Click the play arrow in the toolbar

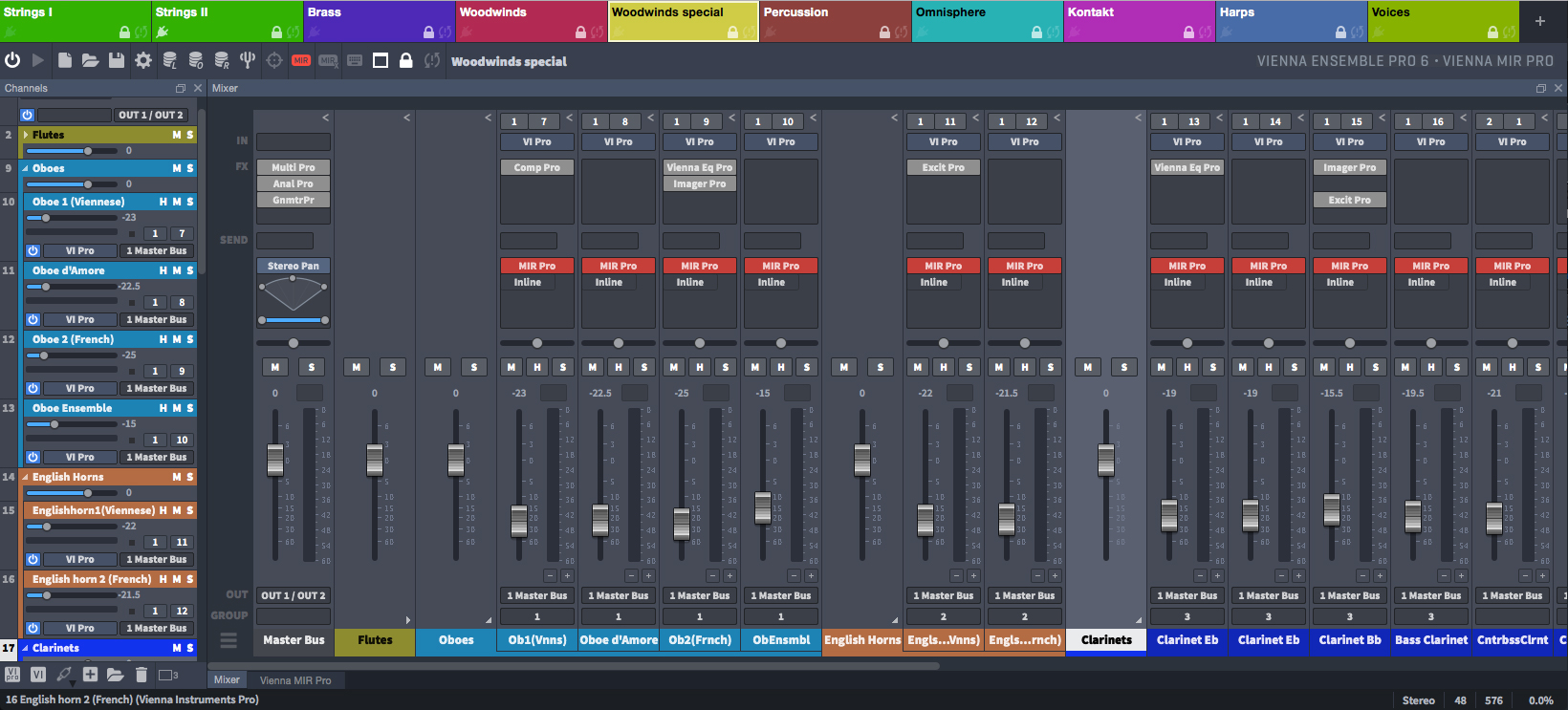click(x=38, y=60)
